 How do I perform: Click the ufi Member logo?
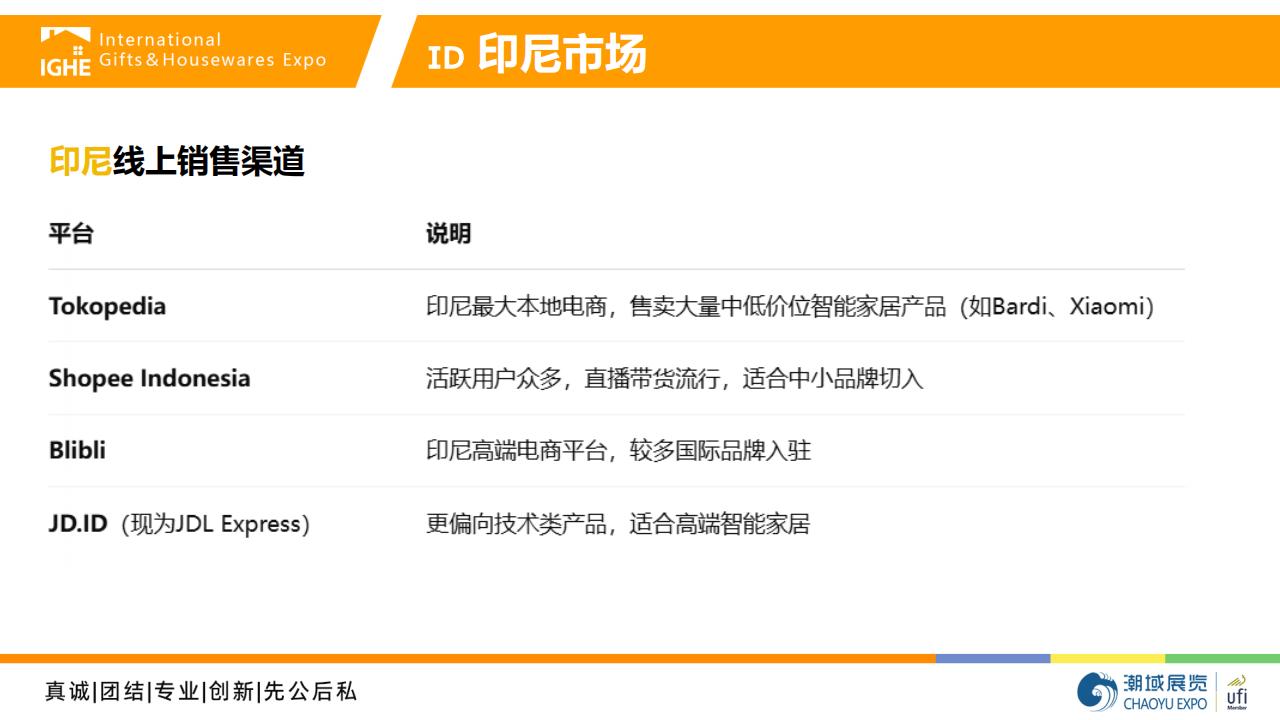(1237, 692)
